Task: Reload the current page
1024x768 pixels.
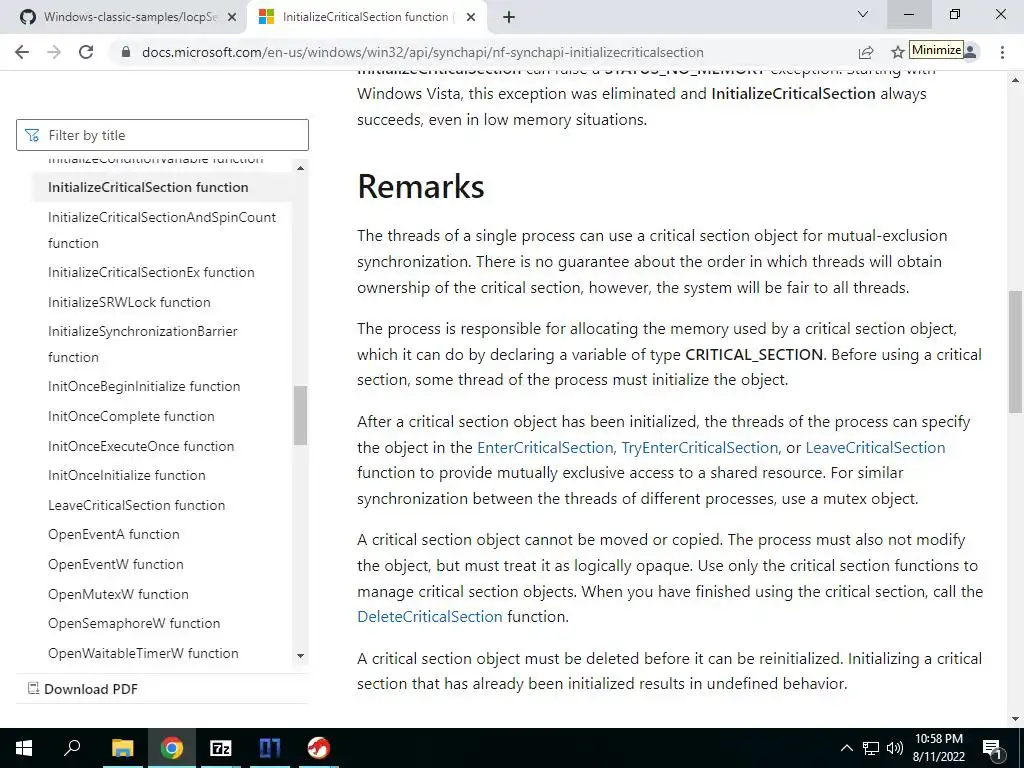Action: (86, 52)
